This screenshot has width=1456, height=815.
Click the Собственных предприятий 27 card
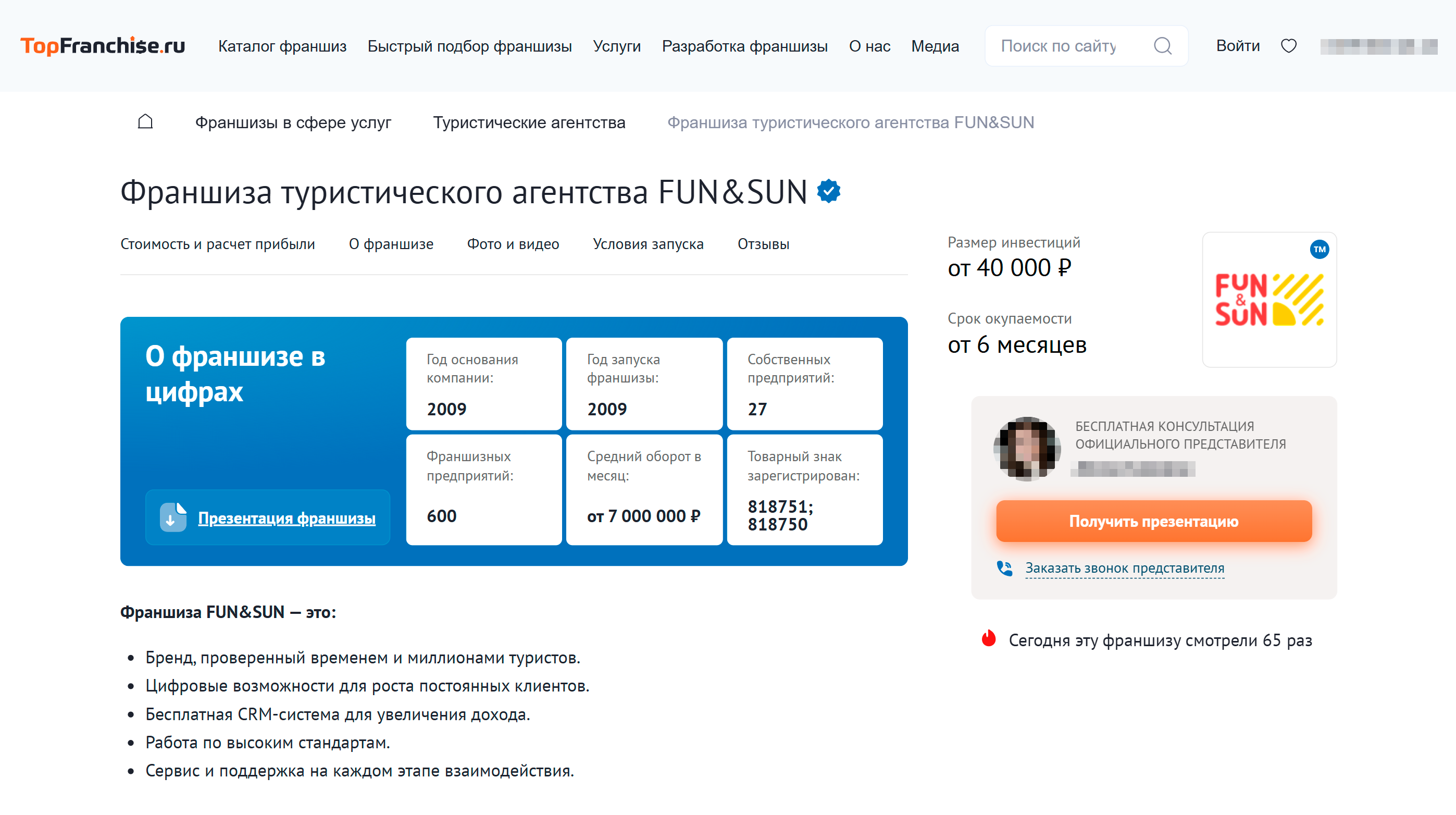click(x=804, y=384)
